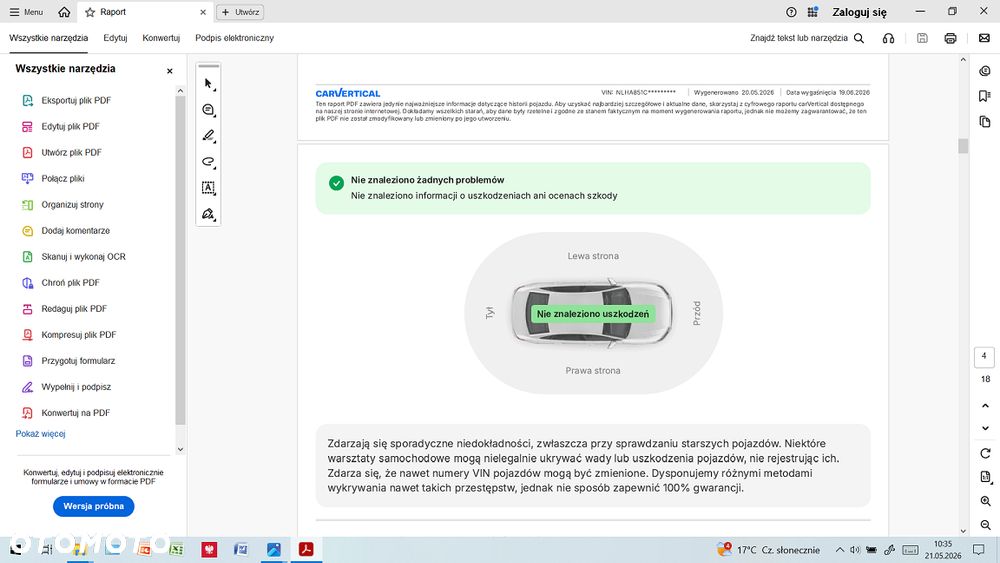Select the freehand lasso drawing tool
Image resolution: width=1000 pixels, height=563 pixels.
pyautogui.click(x=209, y=162)
